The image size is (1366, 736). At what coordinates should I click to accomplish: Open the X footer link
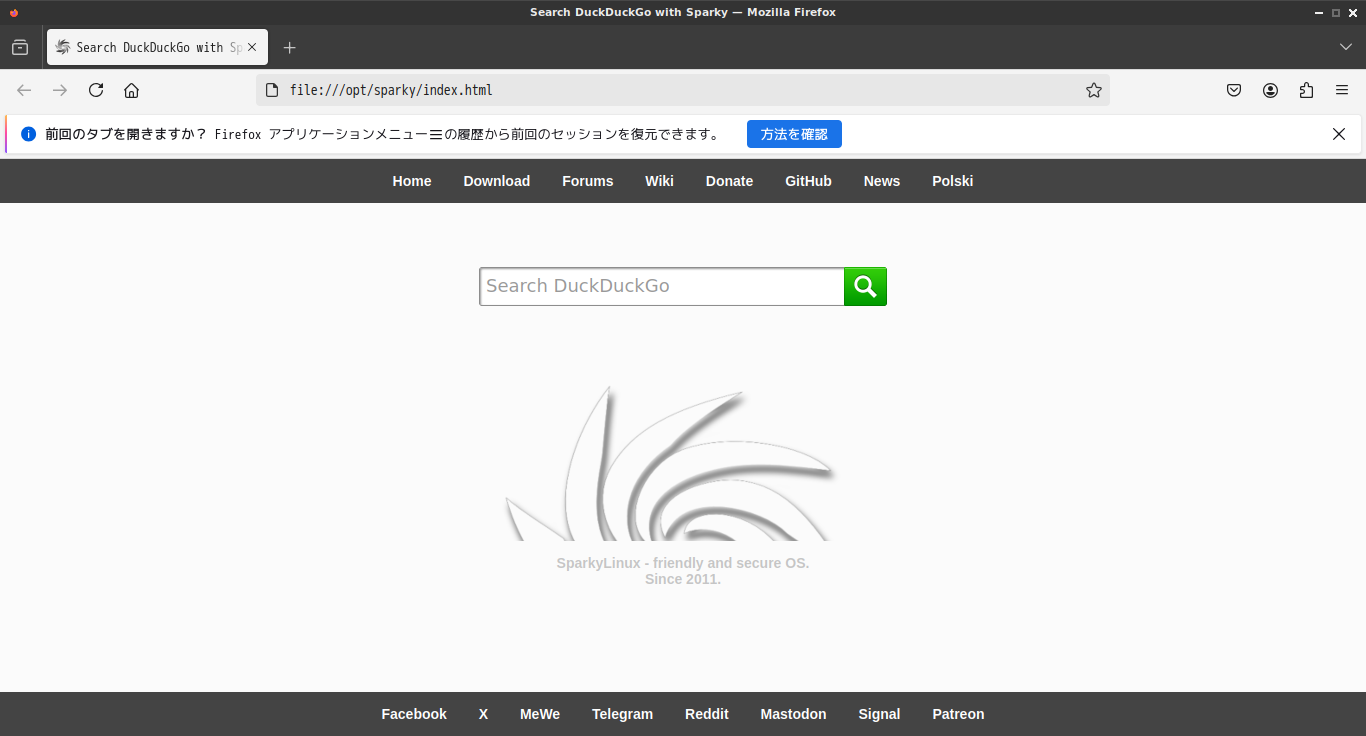coord(483,714)
